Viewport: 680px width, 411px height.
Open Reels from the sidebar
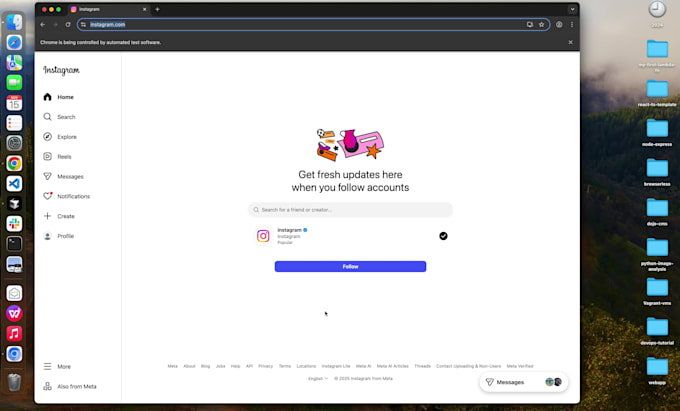[x=57, y=157]
